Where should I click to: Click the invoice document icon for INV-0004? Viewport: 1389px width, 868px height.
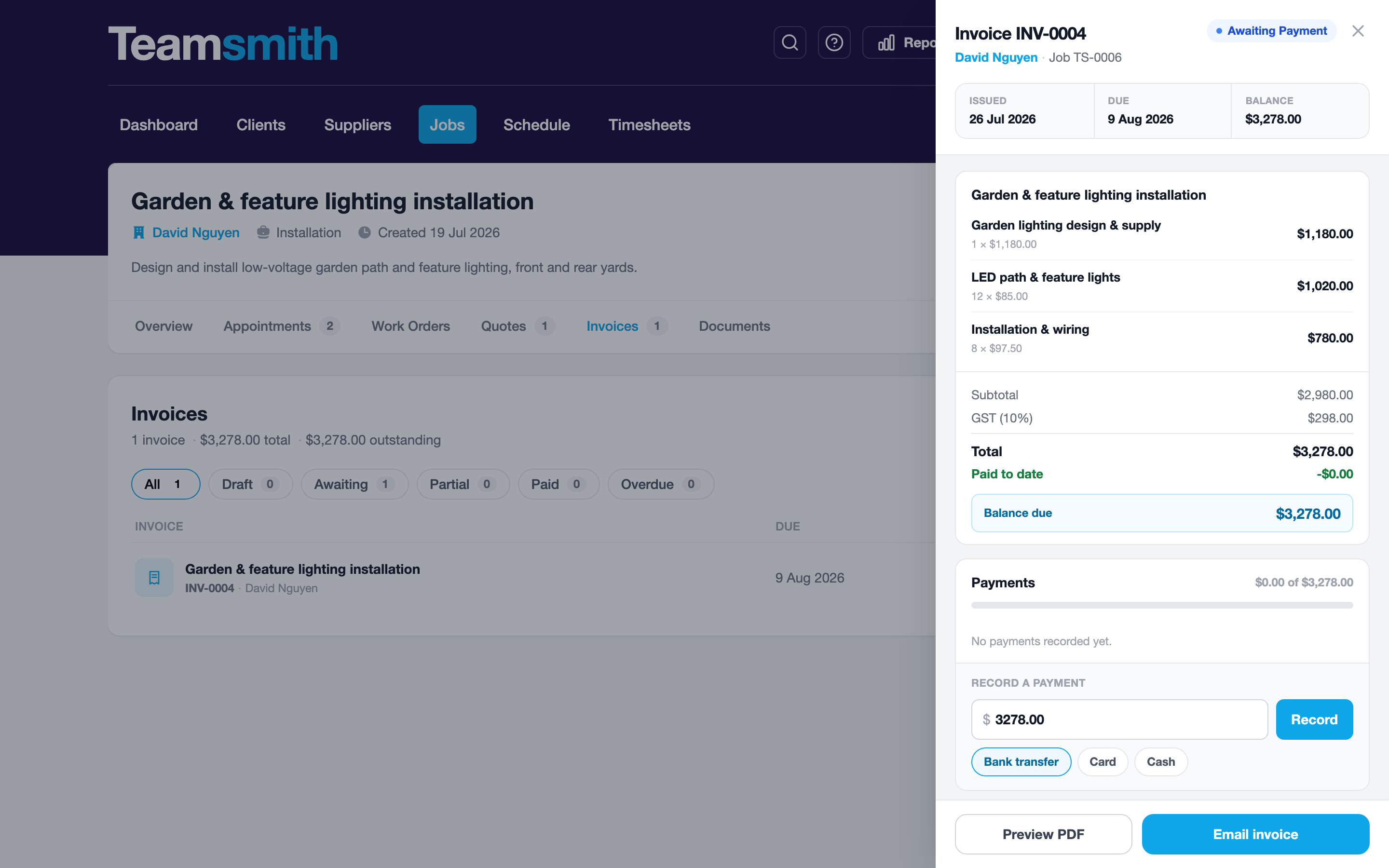pos(154,578)
